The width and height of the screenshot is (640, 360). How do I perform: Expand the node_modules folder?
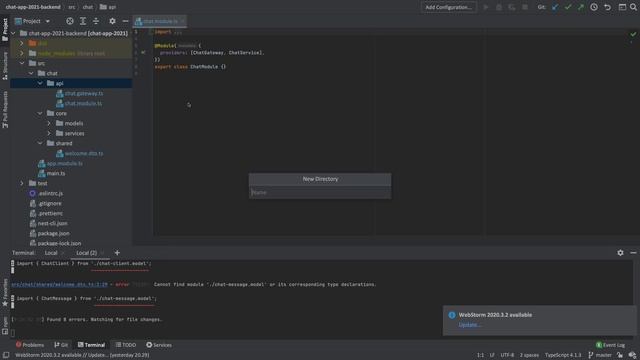pyautogui.click(x=22, y=53)
